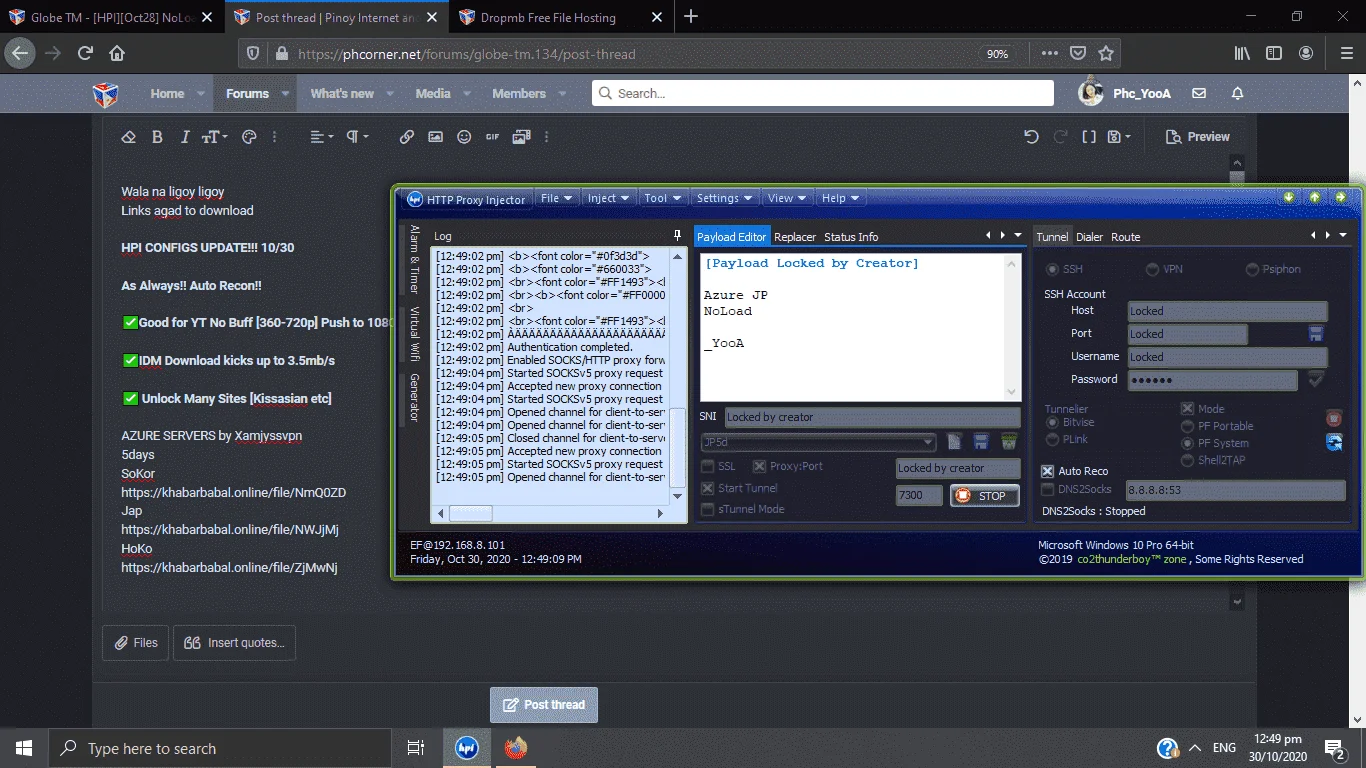Click the insert image icon
The width and height of the screenshot is (1366, 768).
[x=435, y=137]
